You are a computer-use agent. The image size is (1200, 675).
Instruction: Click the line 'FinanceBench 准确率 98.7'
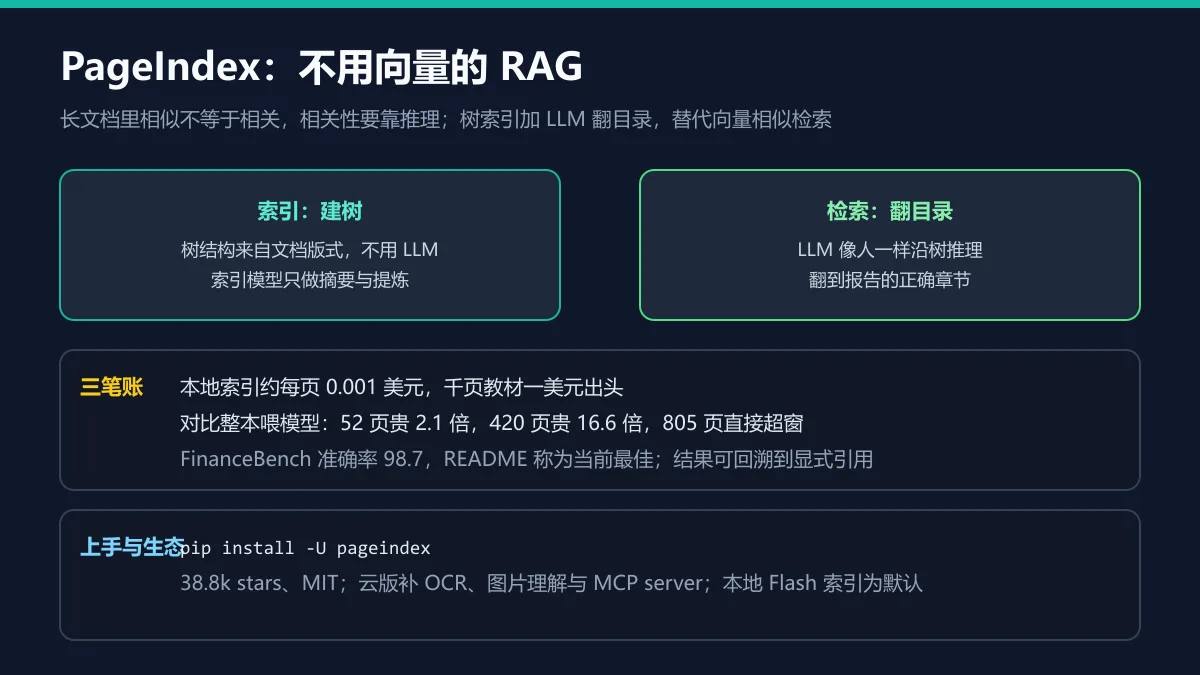coord(527,460)
